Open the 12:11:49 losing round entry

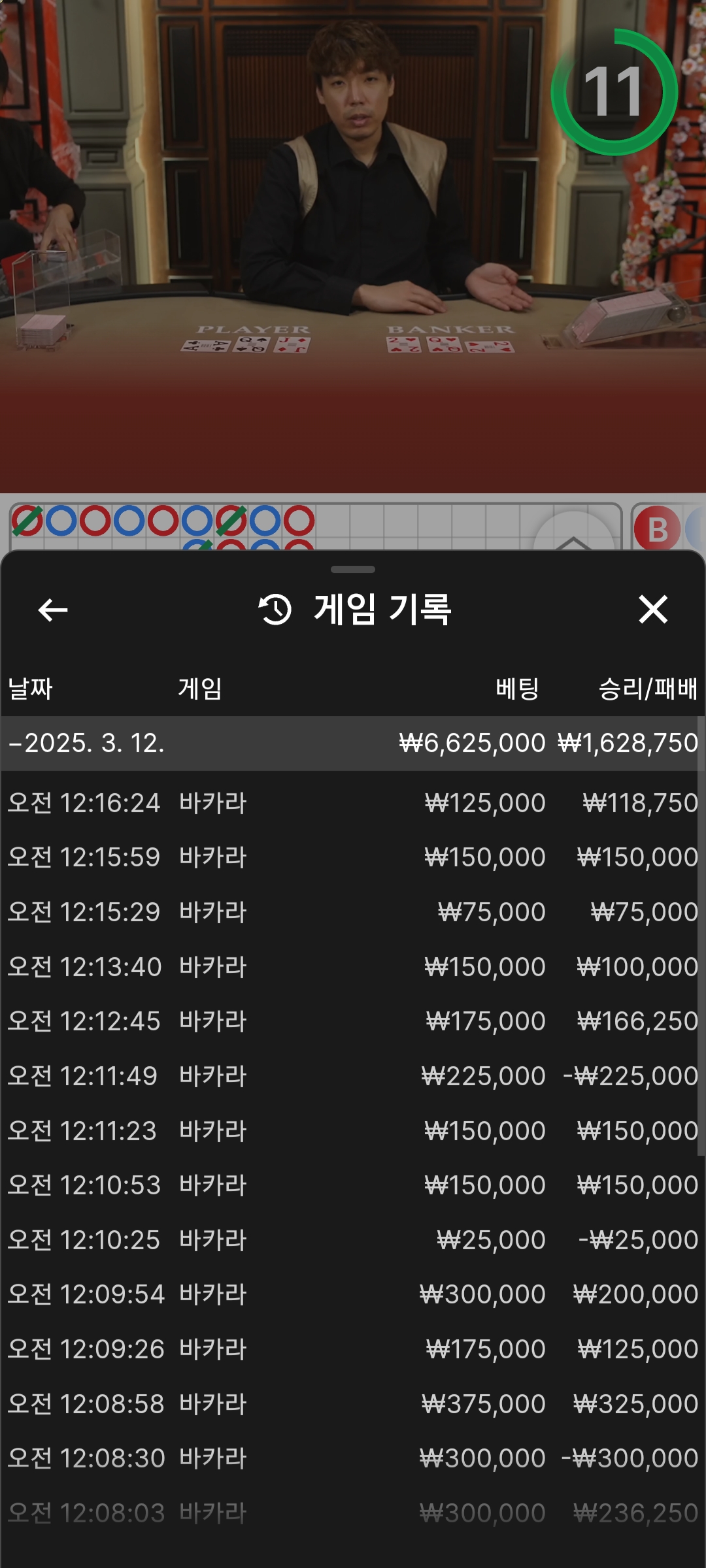coord(353,1076)
